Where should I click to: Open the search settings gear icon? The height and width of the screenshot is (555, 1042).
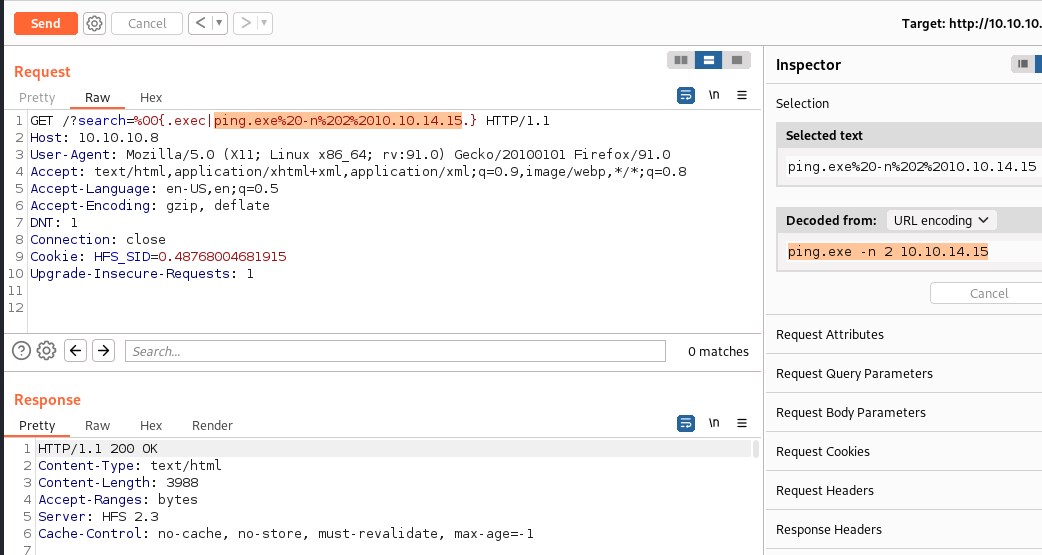click(46, 351)
